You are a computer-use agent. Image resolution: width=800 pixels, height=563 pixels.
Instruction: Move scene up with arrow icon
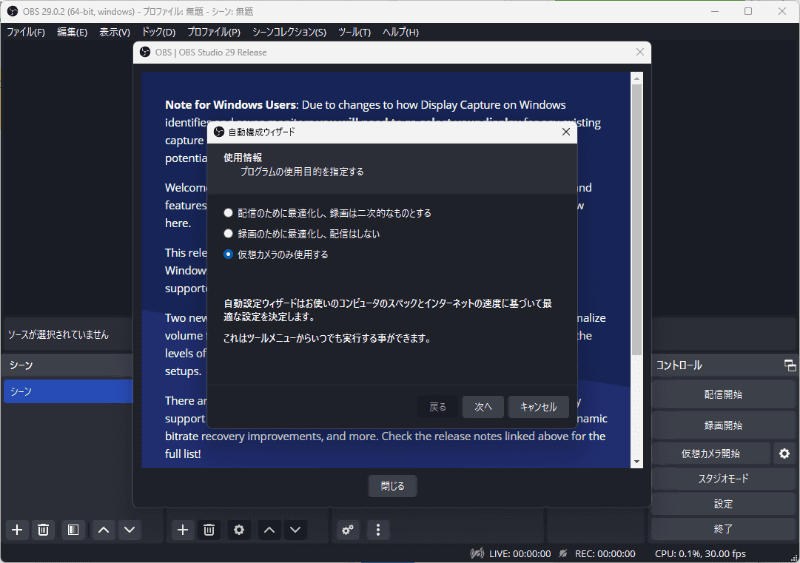pyautogui.click(x=104, y=530)
